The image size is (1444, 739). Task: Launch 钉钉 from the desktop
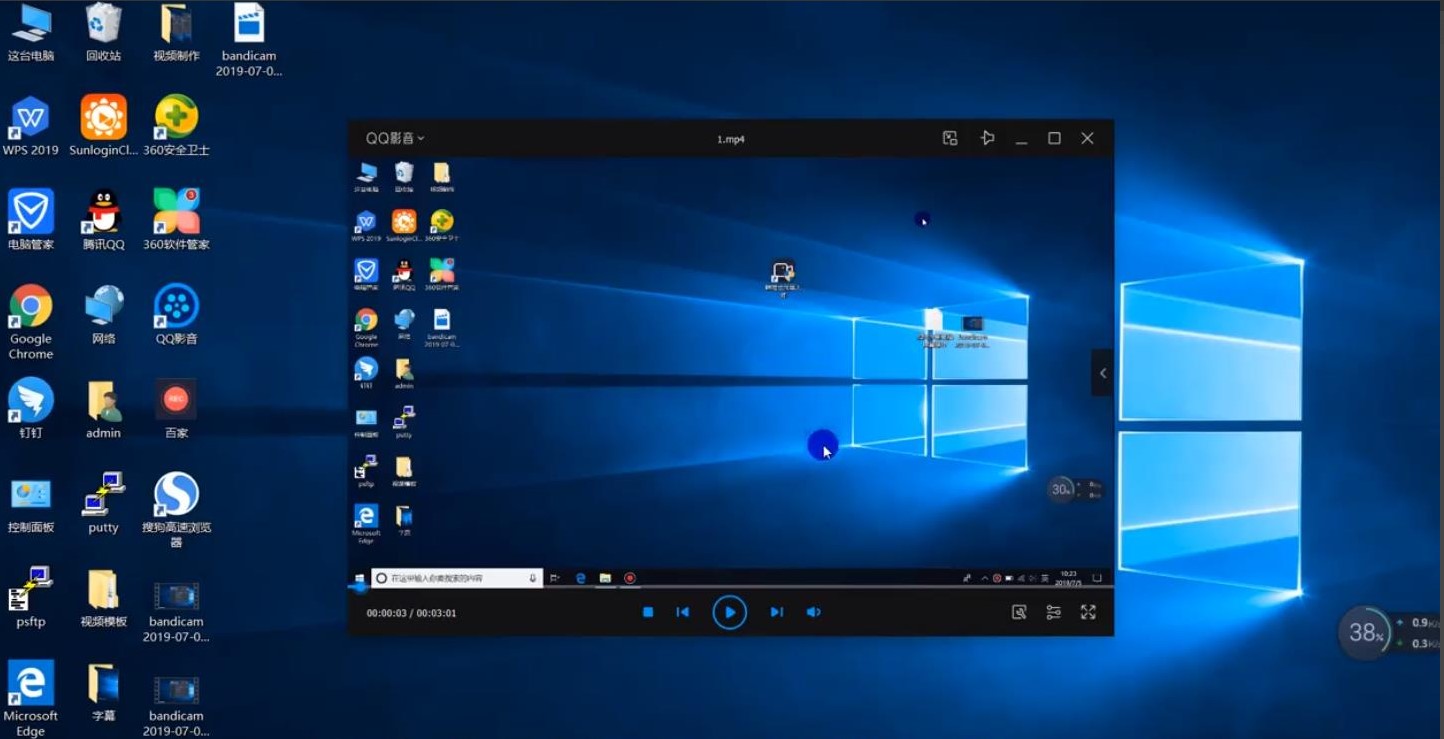31,409
